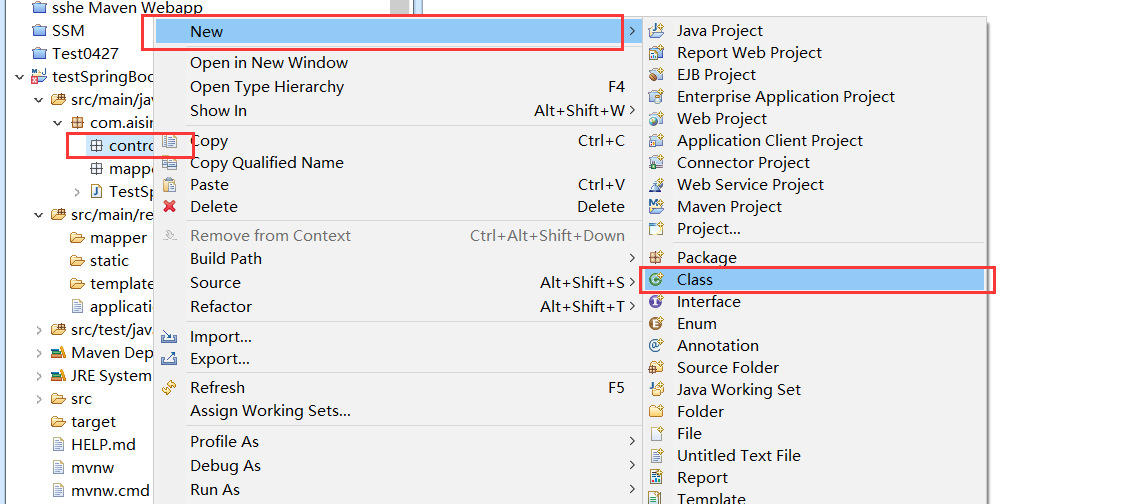This screenshot has height=504, width=1136.
Task: Click the Export icon in context menu
Action: pos(170,358)
